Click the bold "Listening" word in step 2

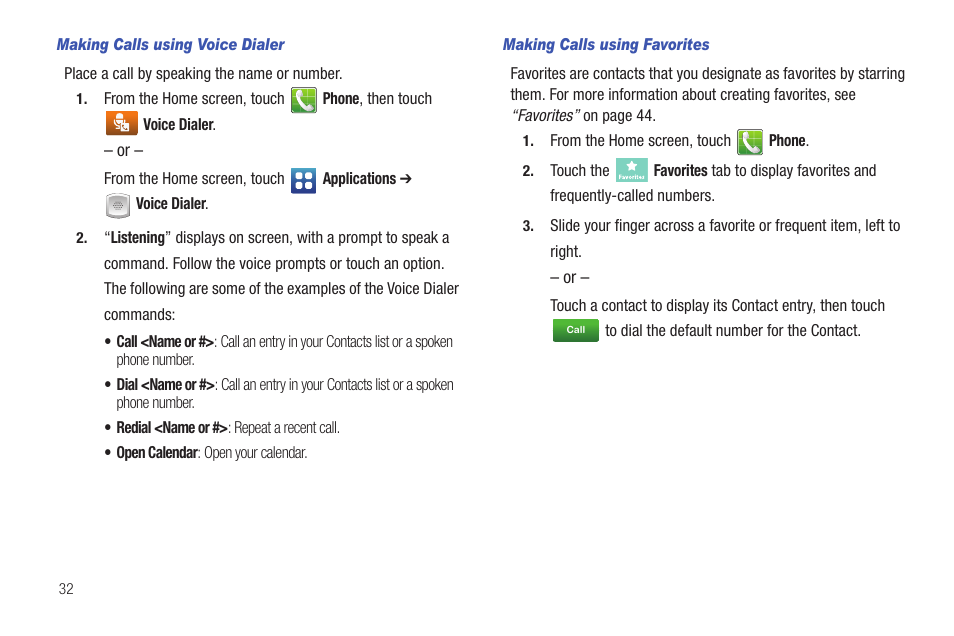click(x=138, y=238)
